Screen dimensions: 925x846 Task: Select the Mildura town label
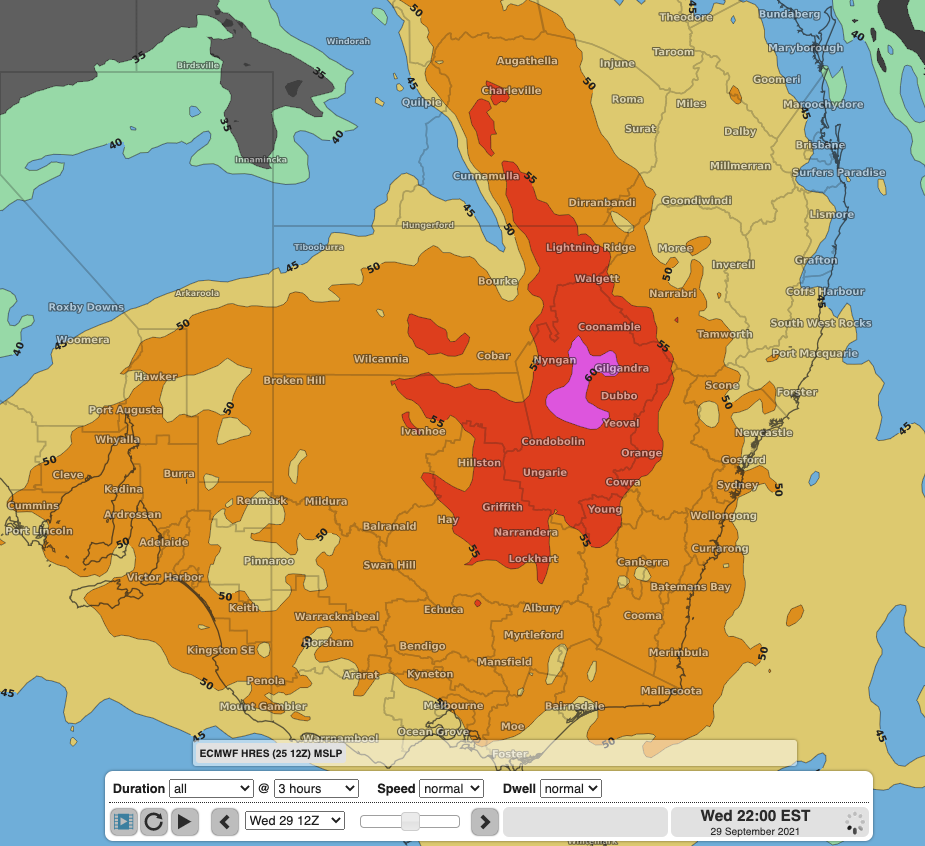click(326, 501)
